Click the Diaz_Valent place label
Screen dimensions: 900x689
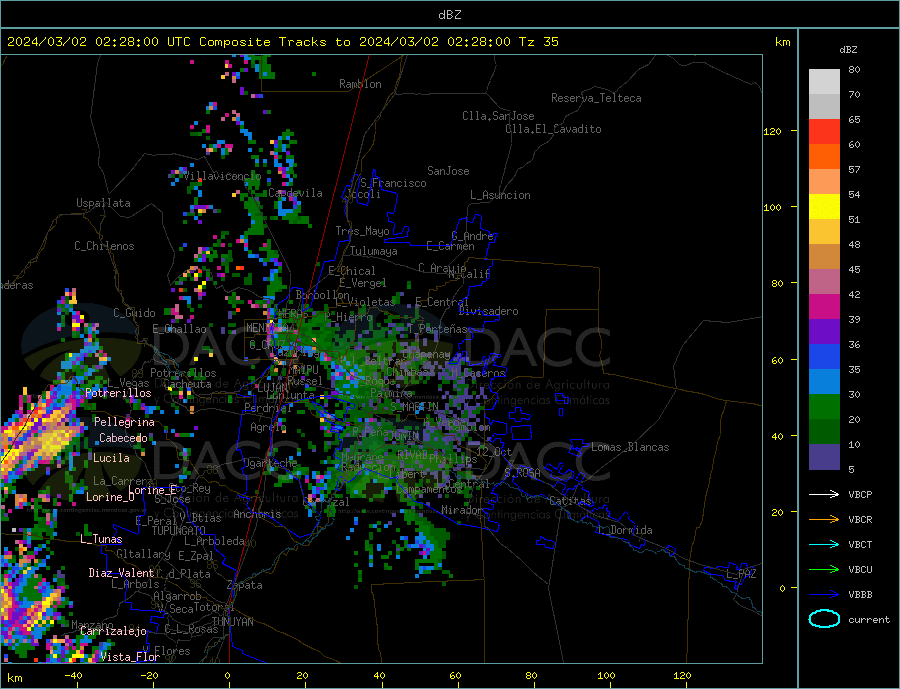coord(121,573)
